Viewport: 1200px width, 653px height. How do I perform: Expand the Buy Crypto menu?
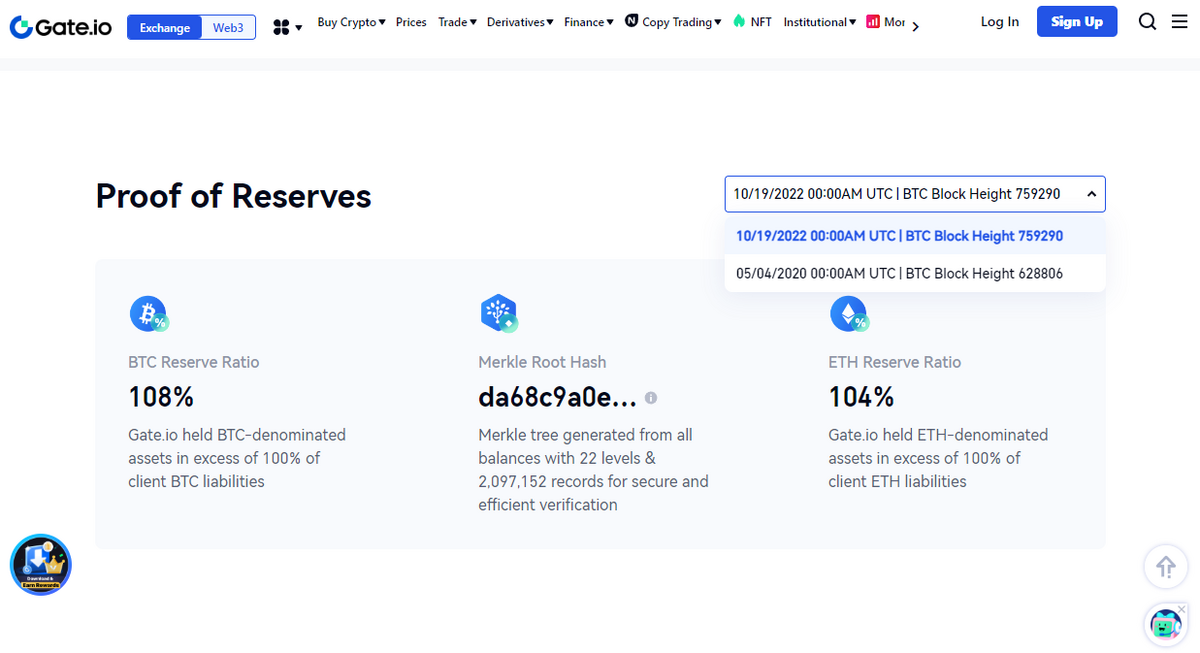click(351, 22)
